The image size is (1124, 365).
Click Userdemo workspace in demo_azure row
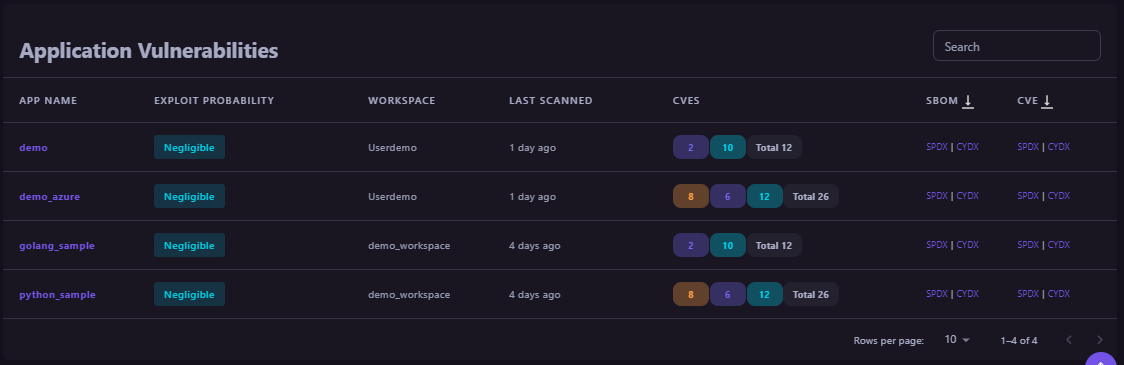(x=392, y=196)
